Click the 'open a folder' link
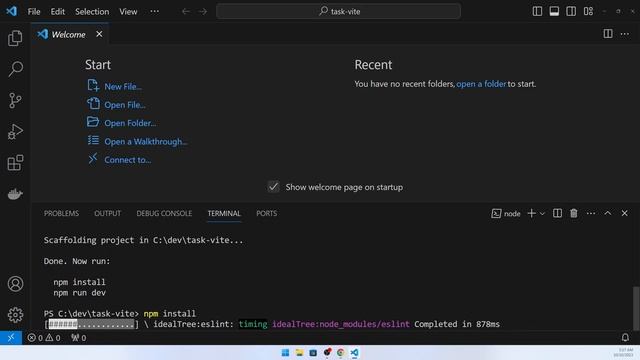 (481, 84)
